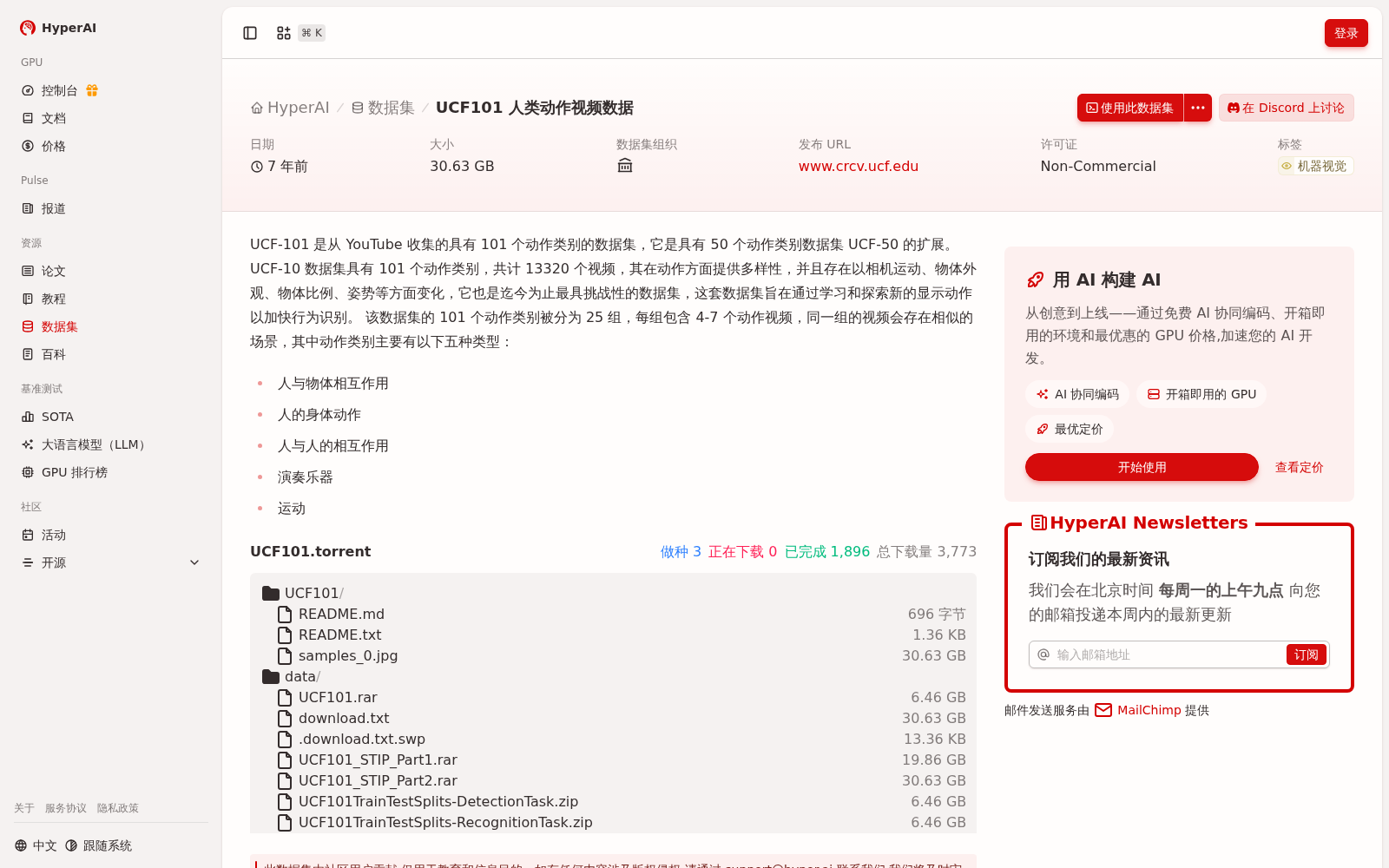The height and width of the screenshot is (868, 1389).
Task: Click the 查看定价 link
Action: (x=1299, y=467)
